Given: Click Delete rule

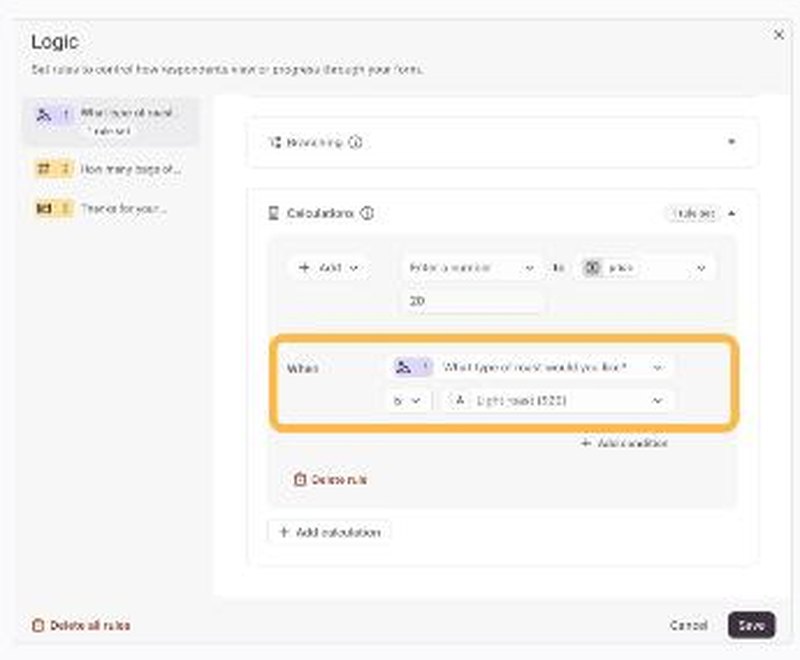Looking at the screenshot, I should pyautogui.click(x=330, y=479).
